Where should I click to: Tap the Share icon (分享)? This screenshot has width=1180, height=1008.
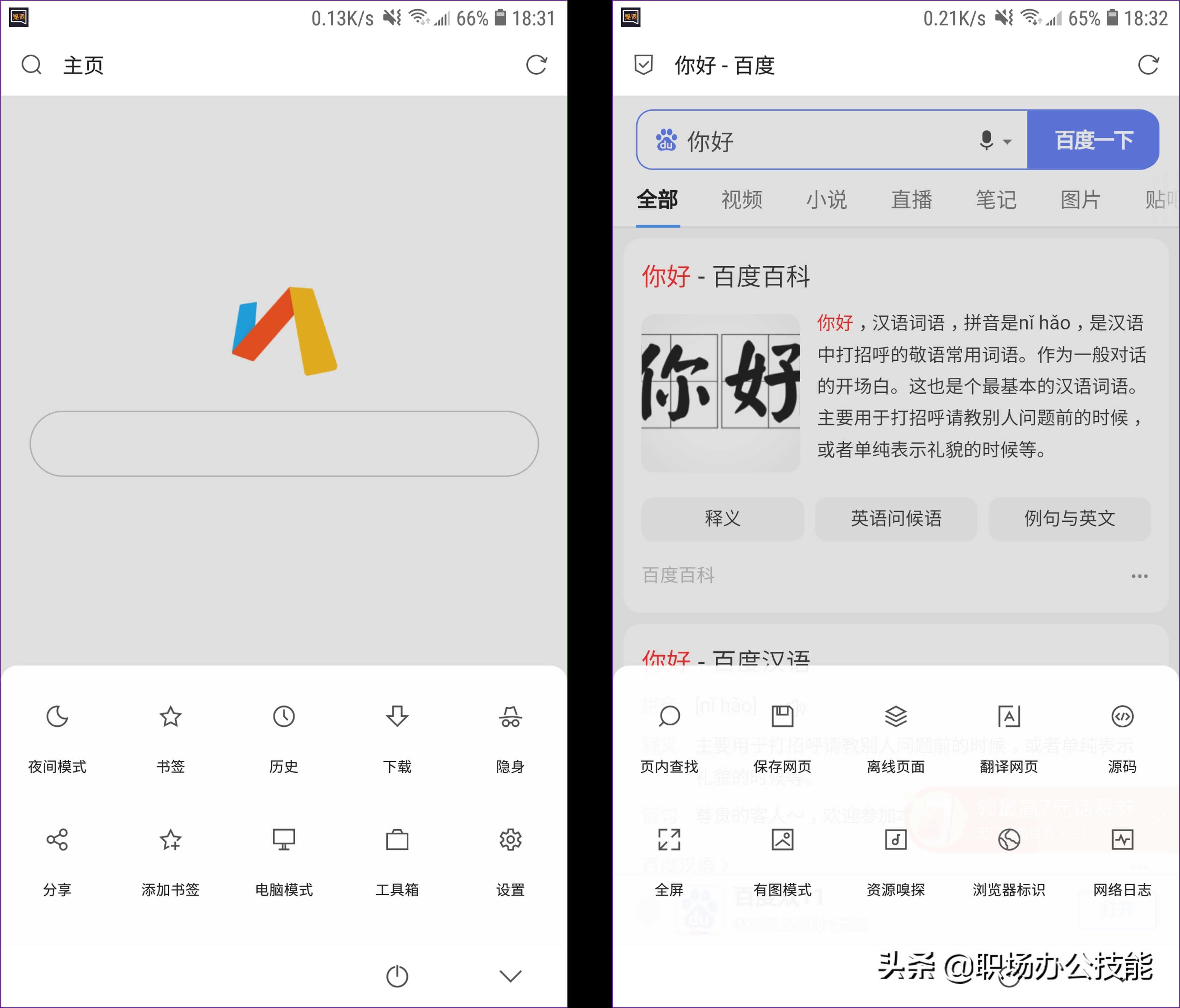tap(57, 840)
